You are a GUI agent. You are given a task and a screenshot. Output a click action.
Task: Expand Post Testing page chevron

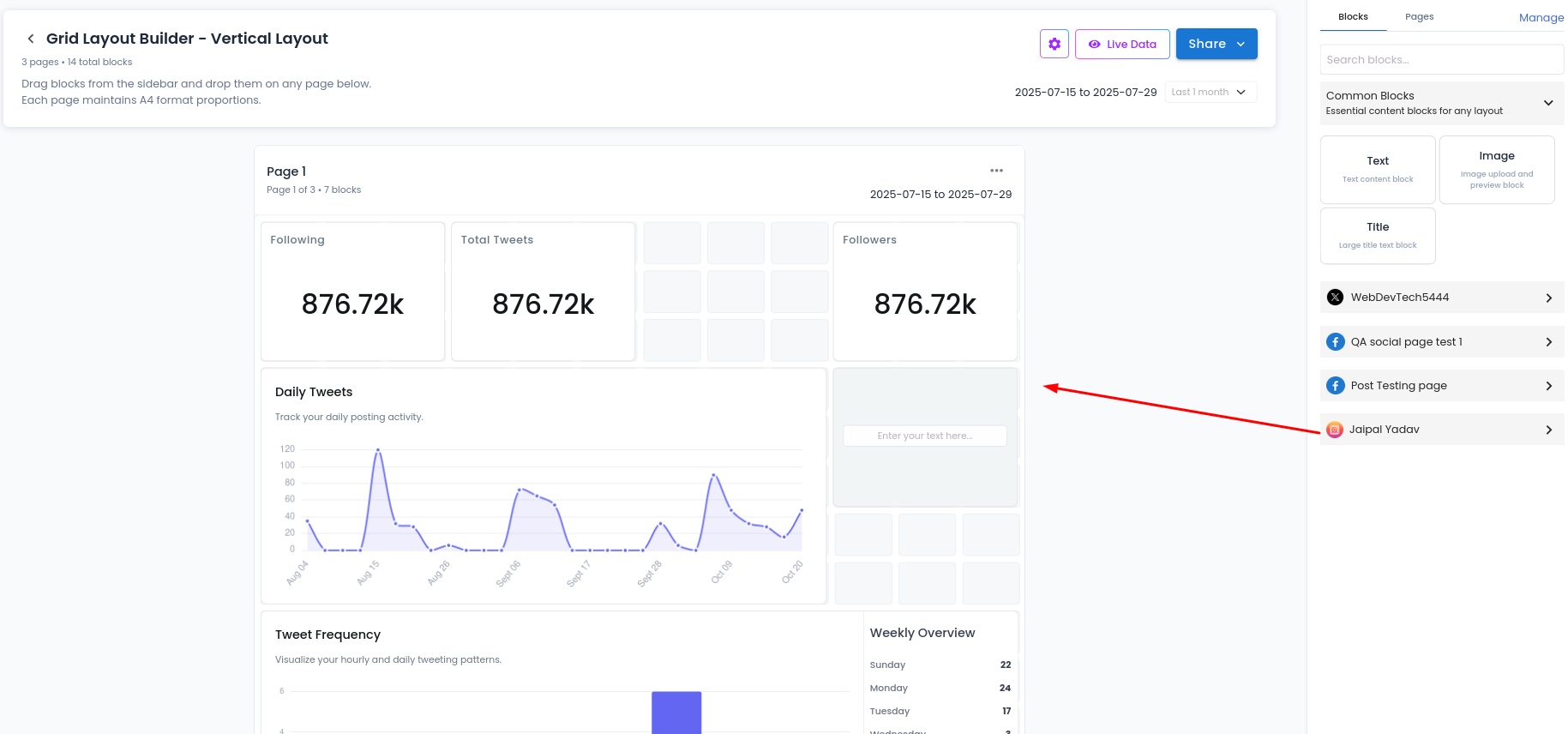[1548, 386]
